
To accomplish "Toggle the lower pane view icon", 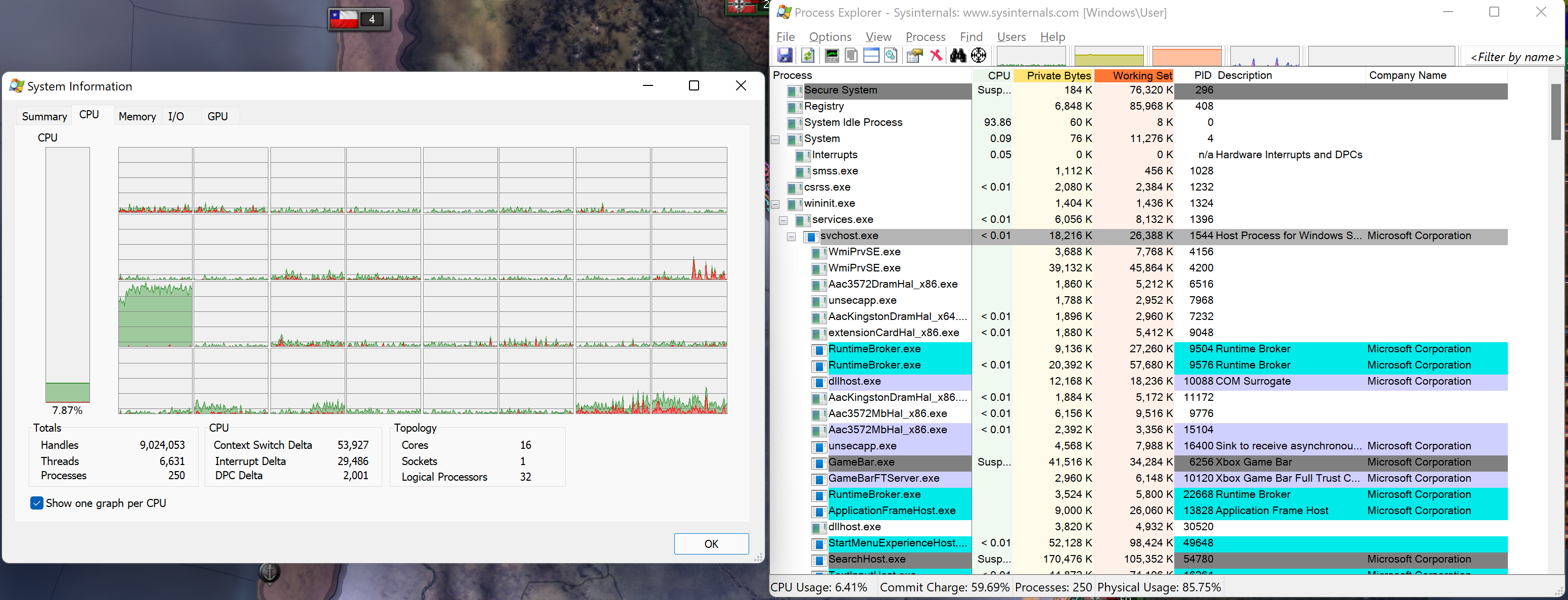I will (871, 56).
